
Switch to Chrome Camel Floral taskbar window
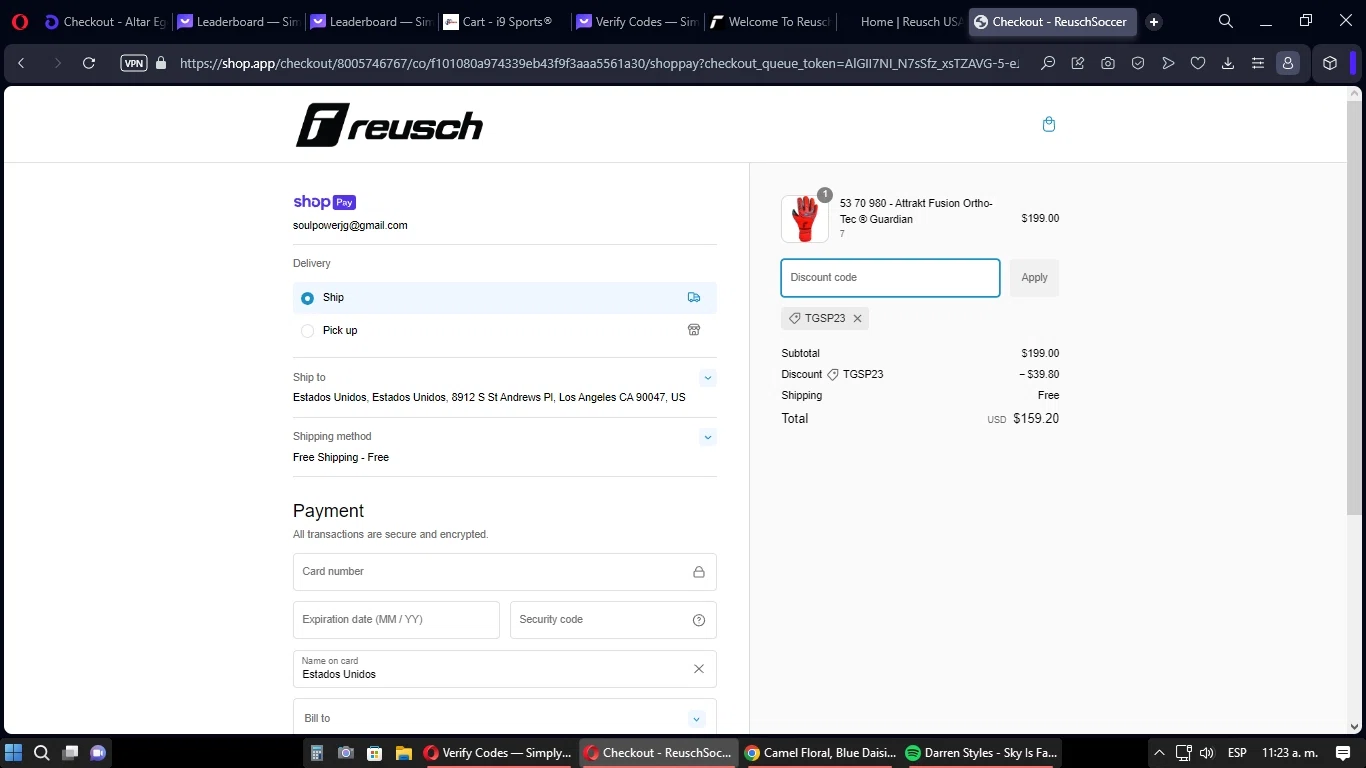click(x=820, y=753)
